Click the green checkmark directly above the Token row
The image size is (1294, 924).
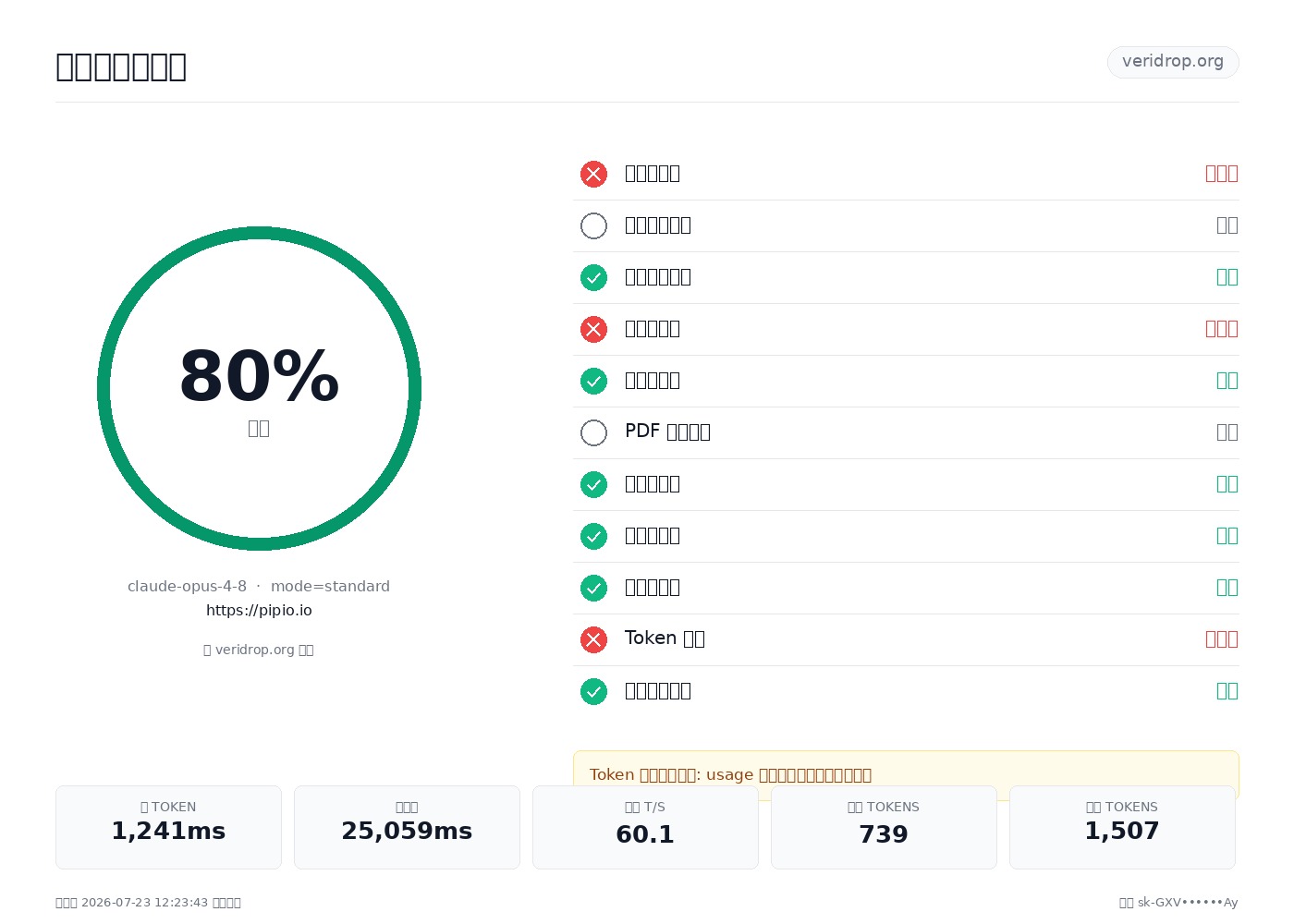(x=593, y=588)
